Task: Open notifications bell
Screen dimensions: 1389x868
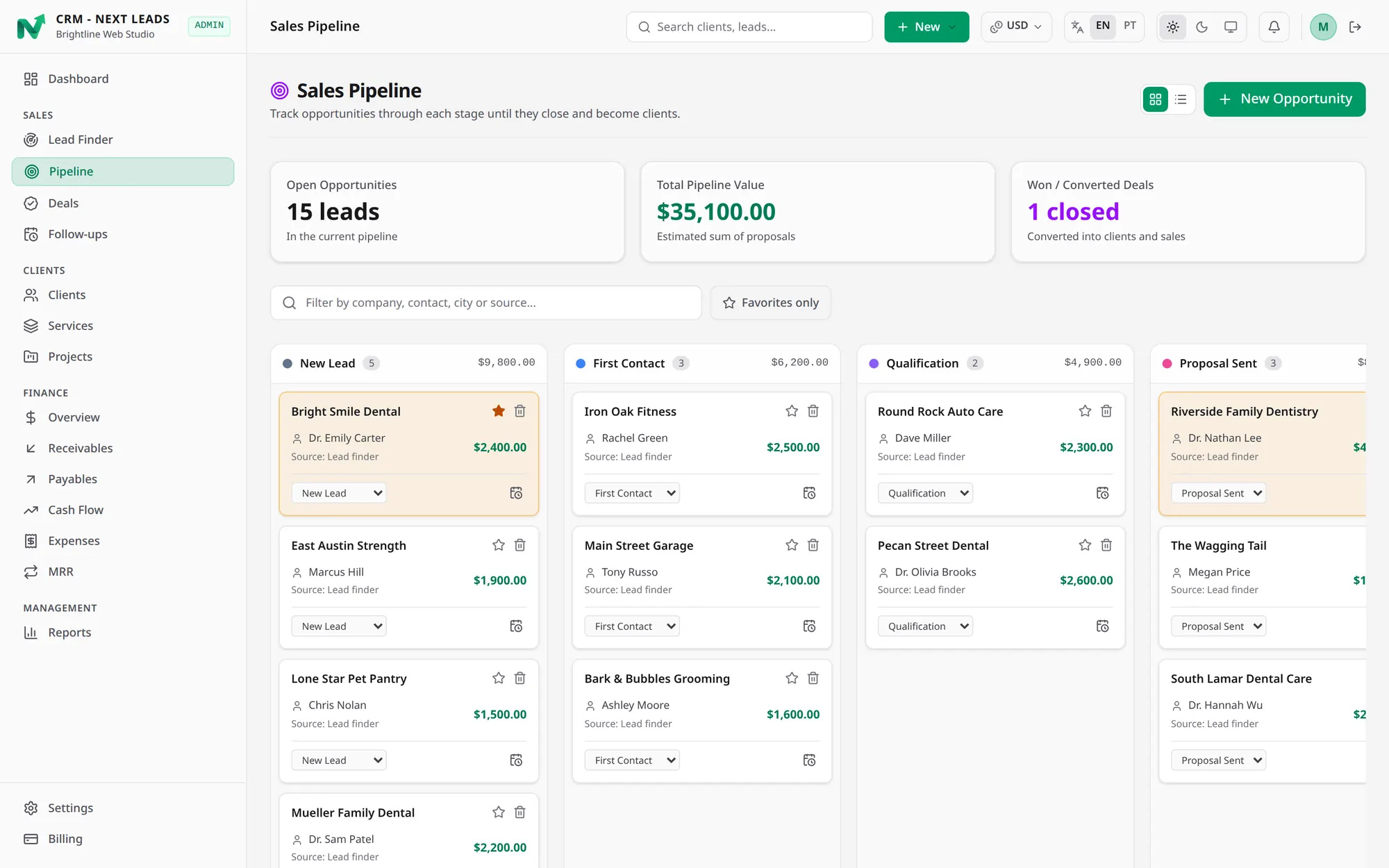Action: click(x=1274, y=27)
